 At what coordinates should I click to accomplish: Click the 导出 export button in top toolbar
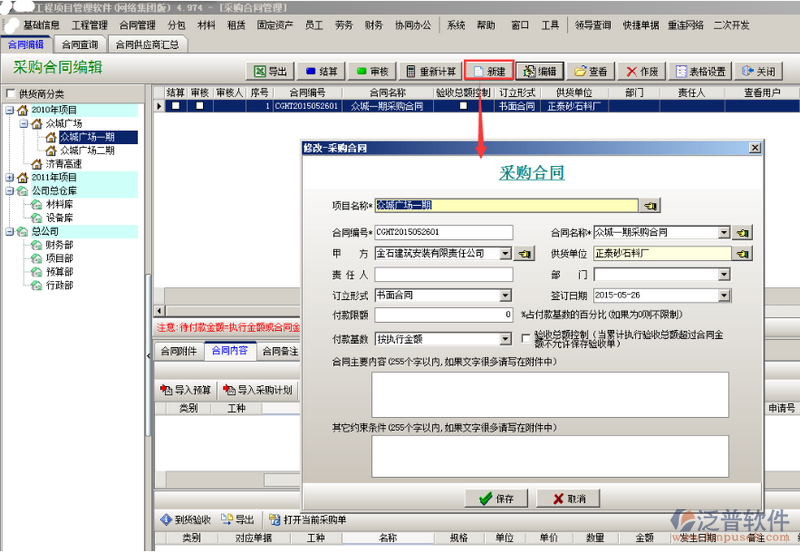[x=270, y=72]
